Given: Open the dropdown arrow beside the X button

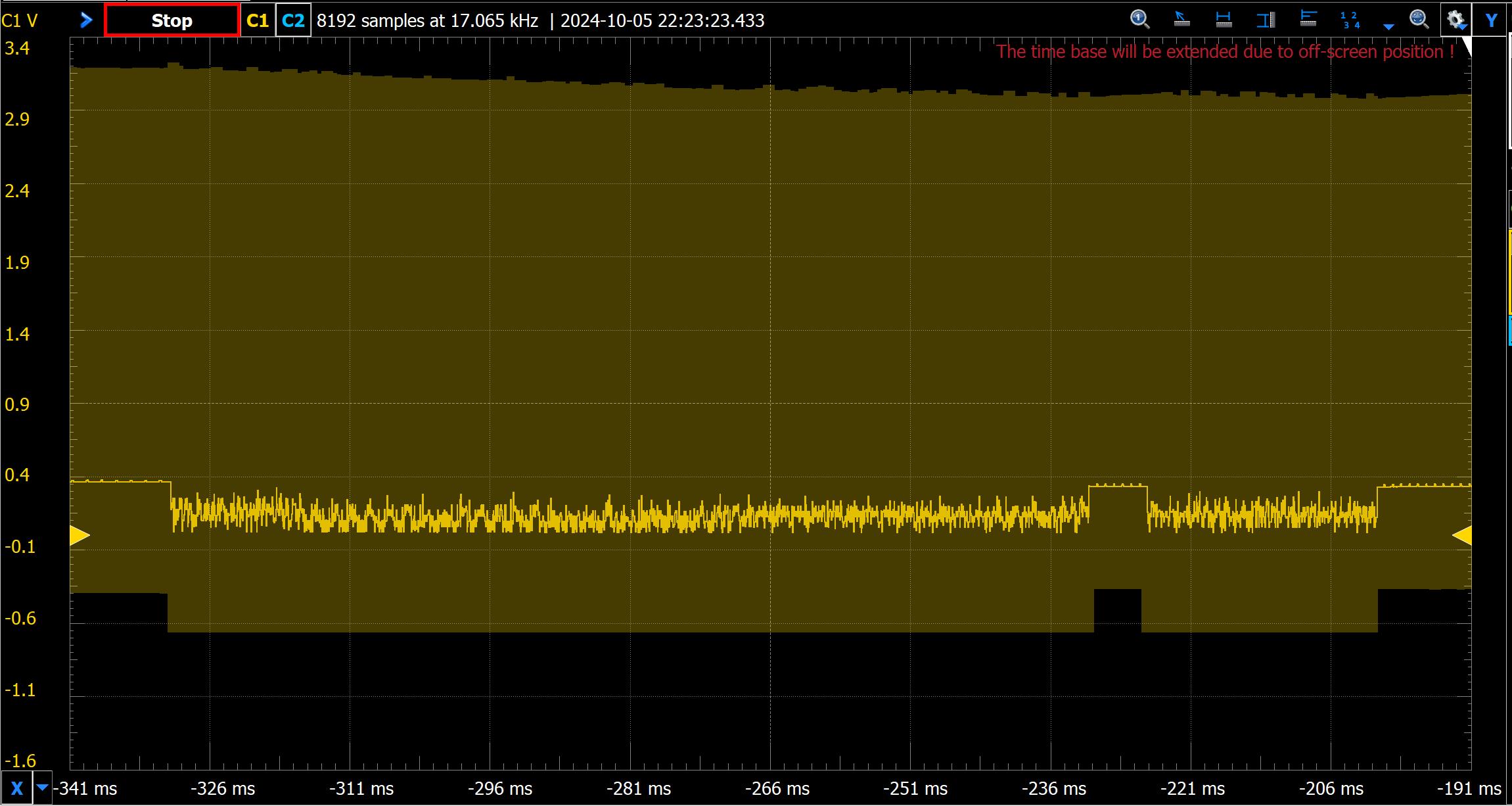Looking at the screenshot, I should pyautogui.click(x=42, y=788).
